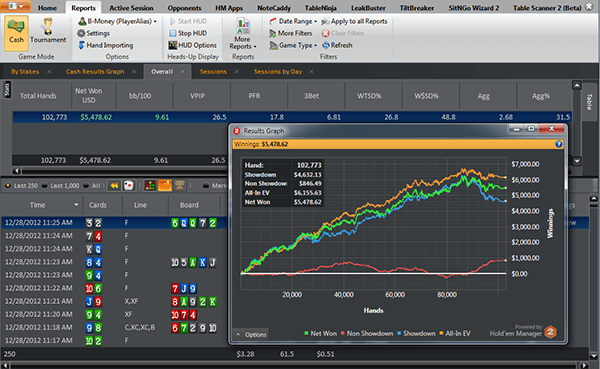Open the Opponents ribbon tab

(x=184, y=8)
